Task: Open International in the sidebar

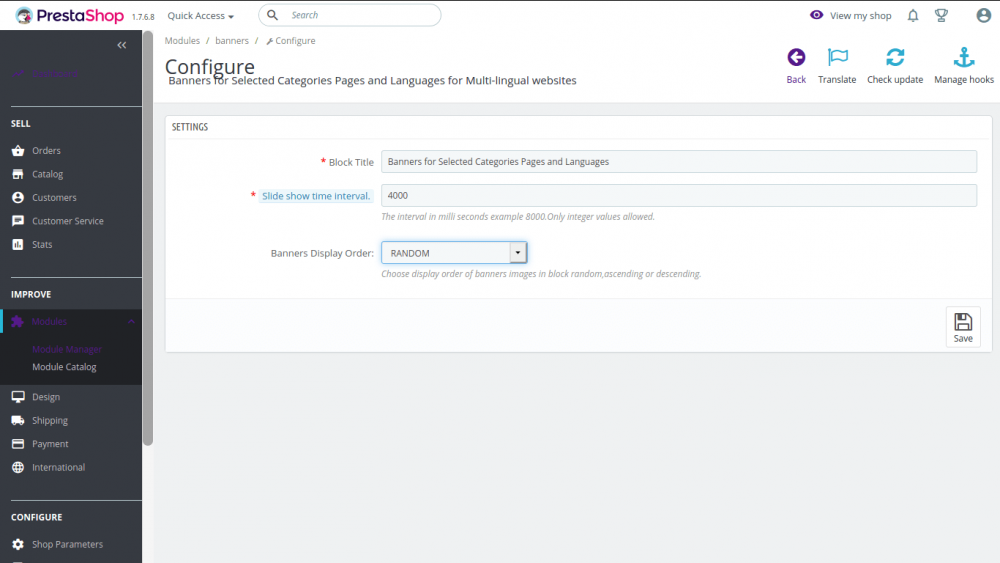Action: click(59, 467)
